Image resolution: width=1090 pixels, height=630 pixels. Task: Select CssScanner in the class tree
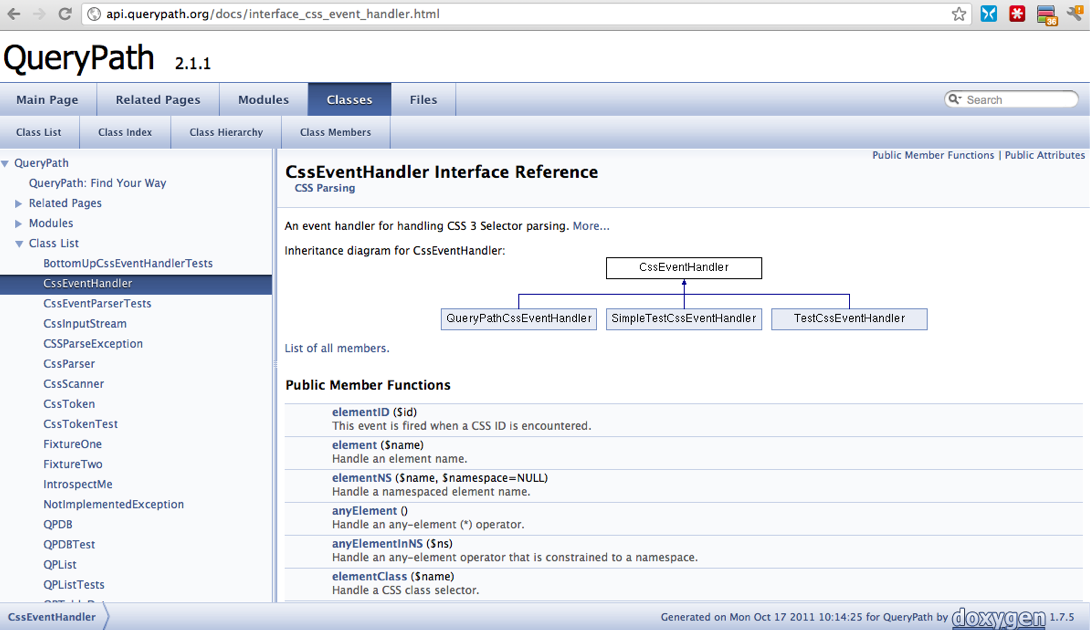(73, 384)
